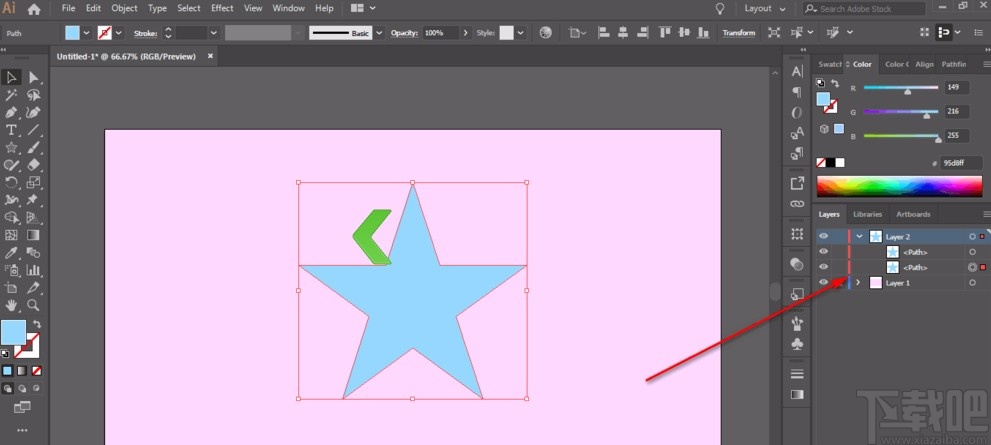991x445 pixels.
Task: Click Opacity label link
Action: (404, 33)
